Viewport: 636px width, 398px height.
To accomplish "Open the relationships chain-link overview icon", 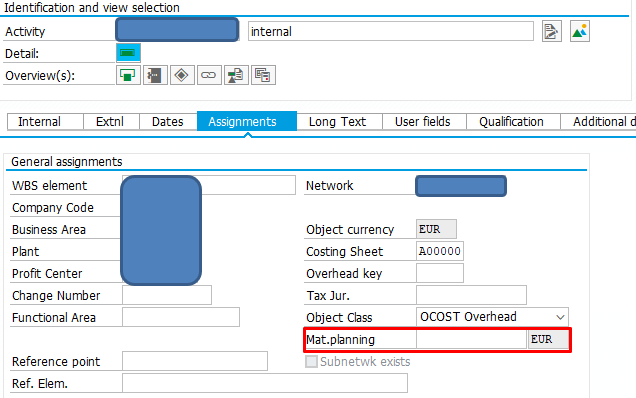I will tap(209, 75).
